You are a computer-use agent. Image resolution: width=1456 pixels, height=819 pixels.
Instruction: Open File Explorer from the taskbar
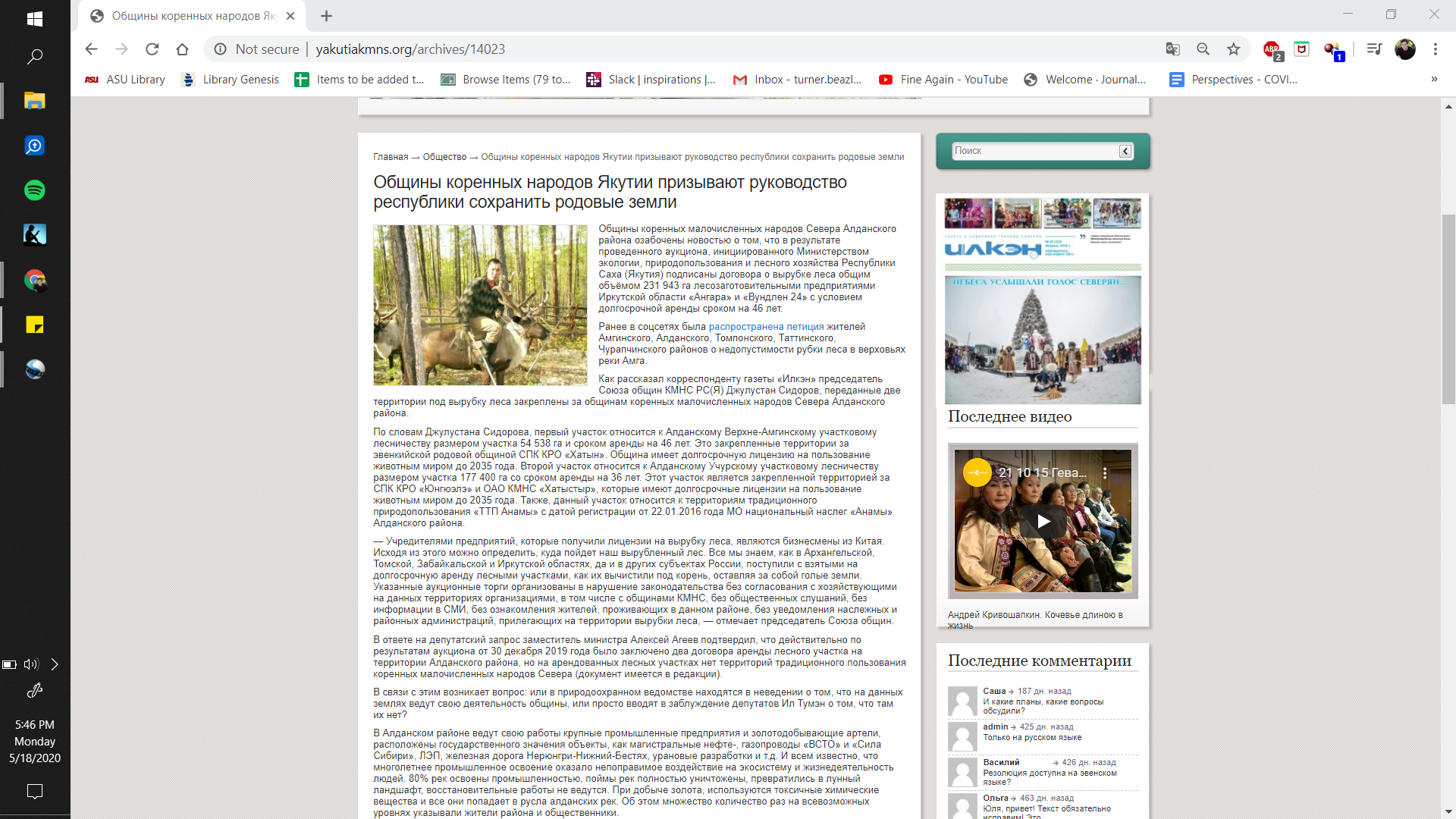coord(35,101)
